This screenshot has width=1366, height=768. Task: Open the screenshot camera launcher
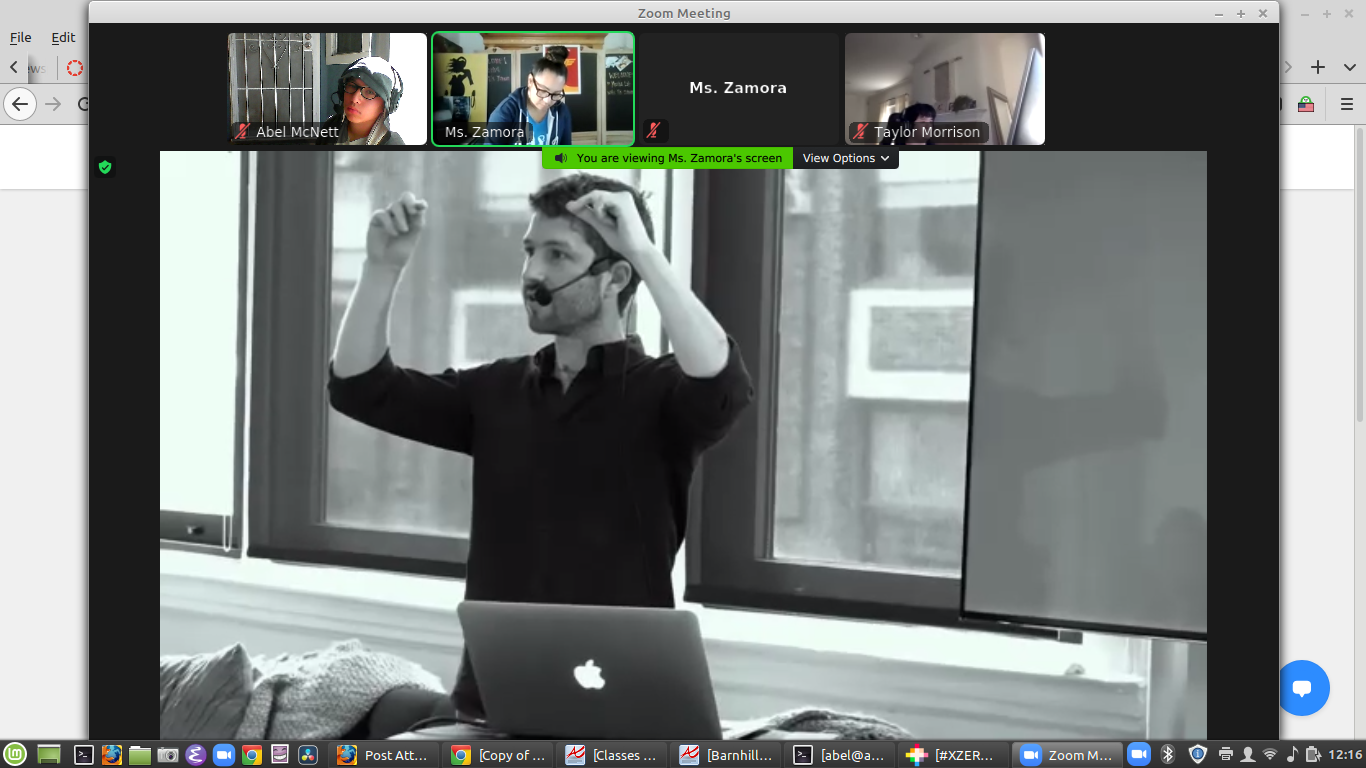coord(168,755)
